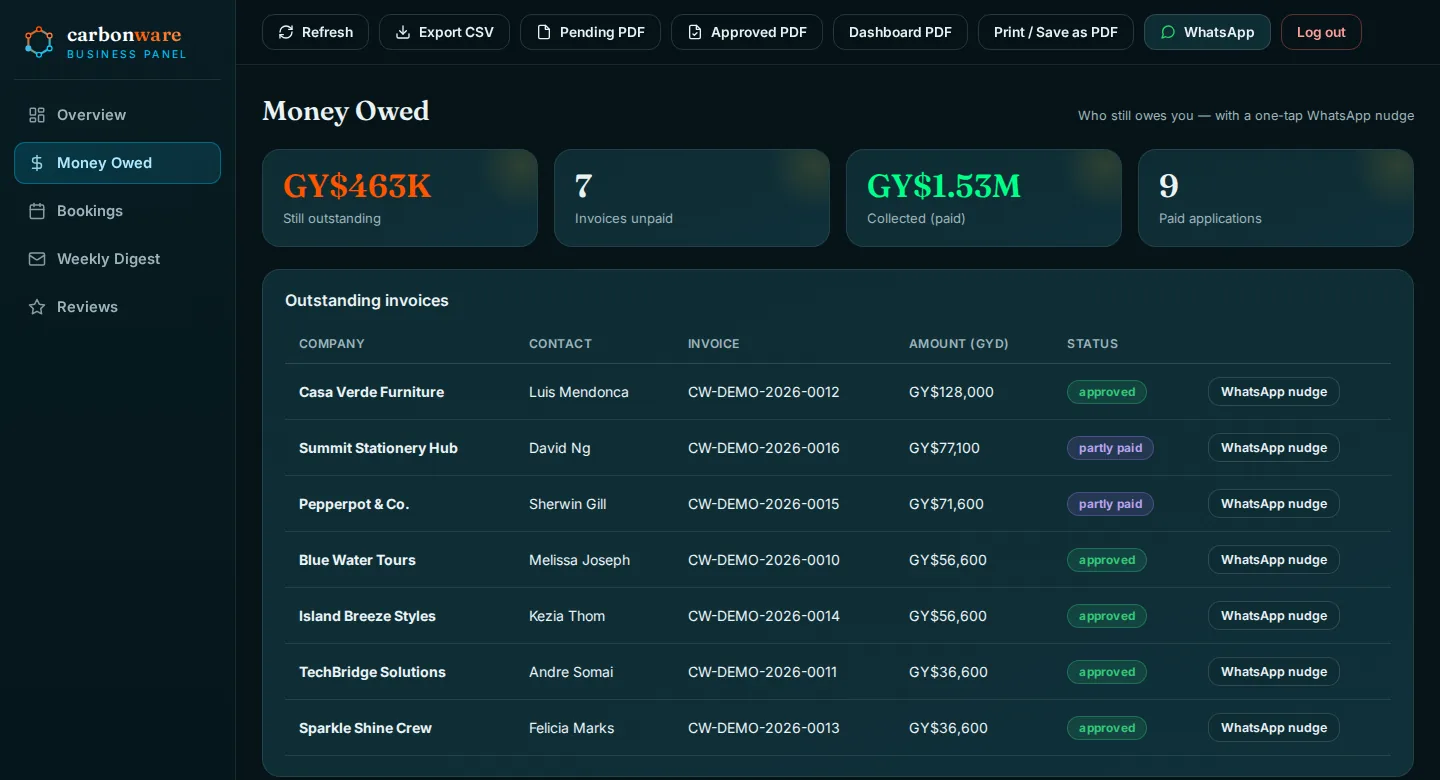Click the Export CSV download icon
Image resolution: width=1440 pixels, height=780 pixels.
coord(403,32)
